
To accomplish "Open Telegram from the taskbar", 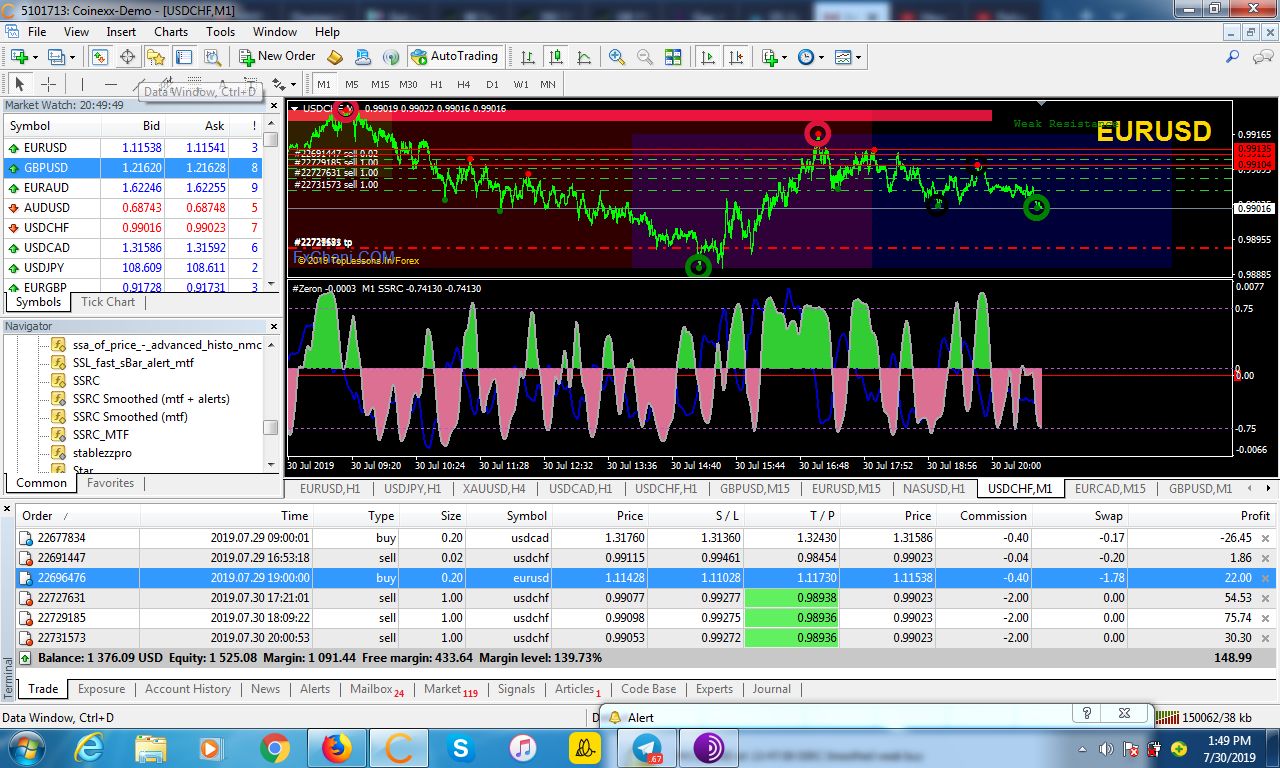I will [647, 747].
